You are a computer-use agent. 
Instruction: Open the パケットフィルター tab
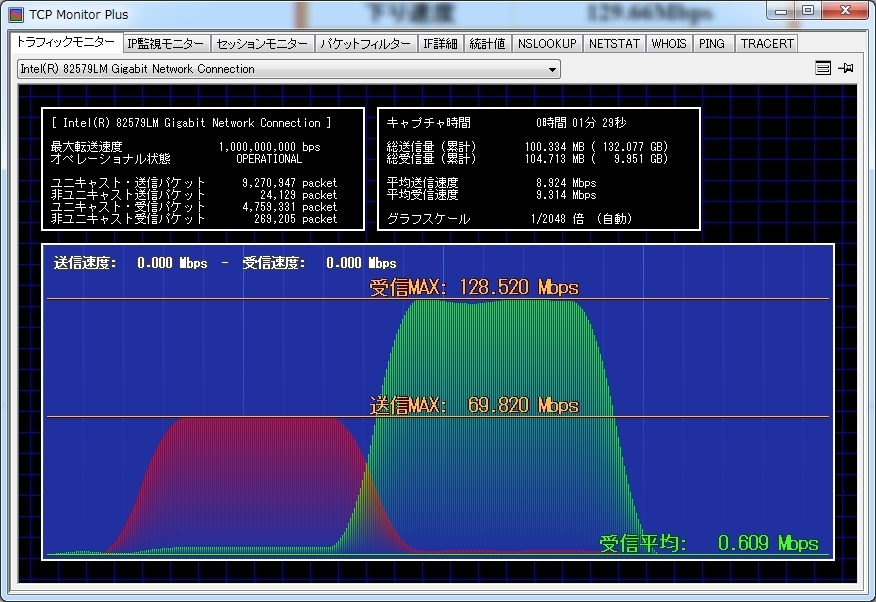[x=365, y=44]
